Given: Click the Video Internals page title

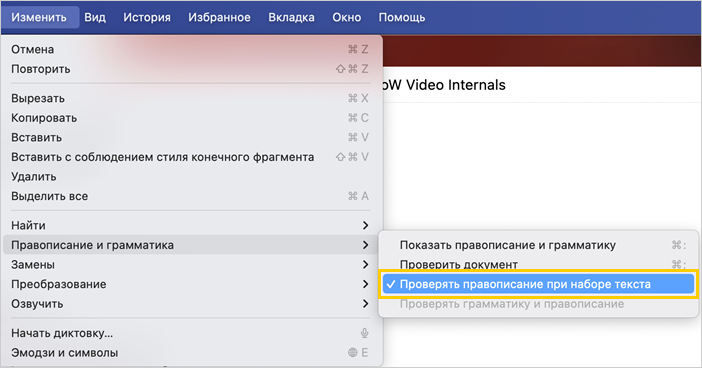Looking at the screenshot, I should (445, 85).
